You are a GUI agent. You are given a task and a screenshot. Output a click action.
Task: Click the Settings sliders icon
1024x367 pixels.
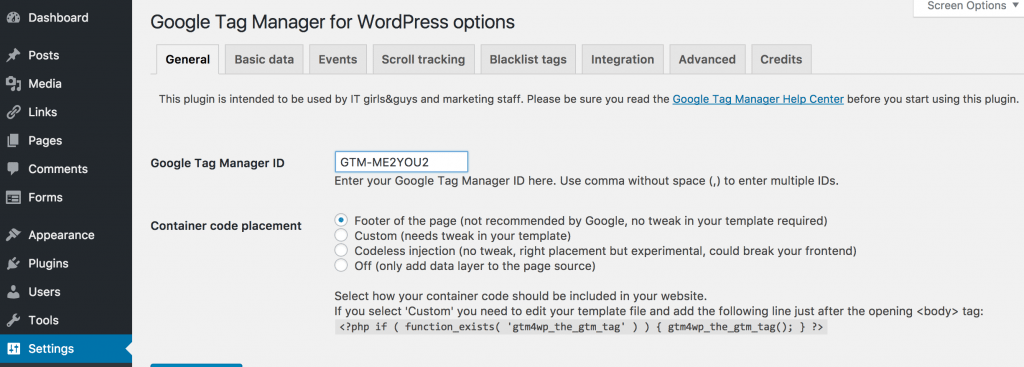[12, 349]
